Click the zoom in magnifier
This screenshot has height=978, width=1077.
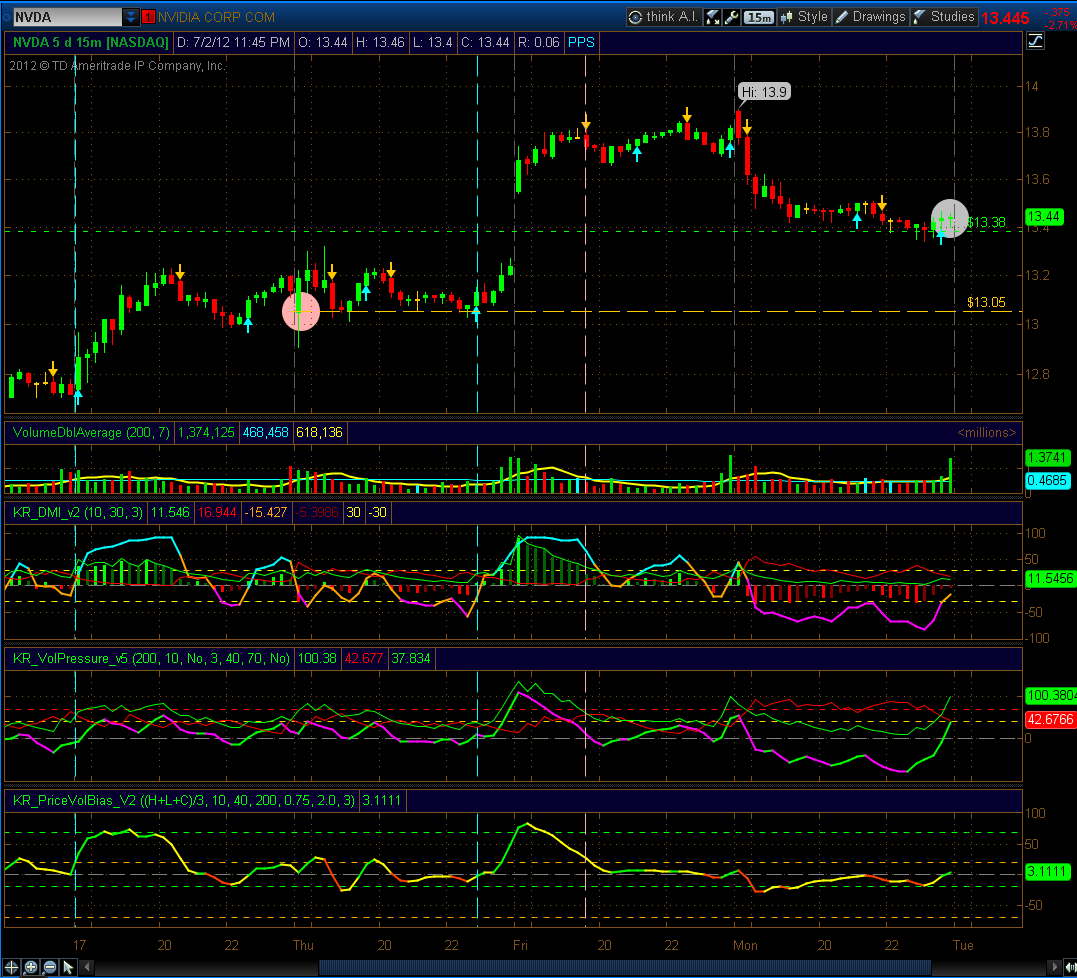click(31, 968)
